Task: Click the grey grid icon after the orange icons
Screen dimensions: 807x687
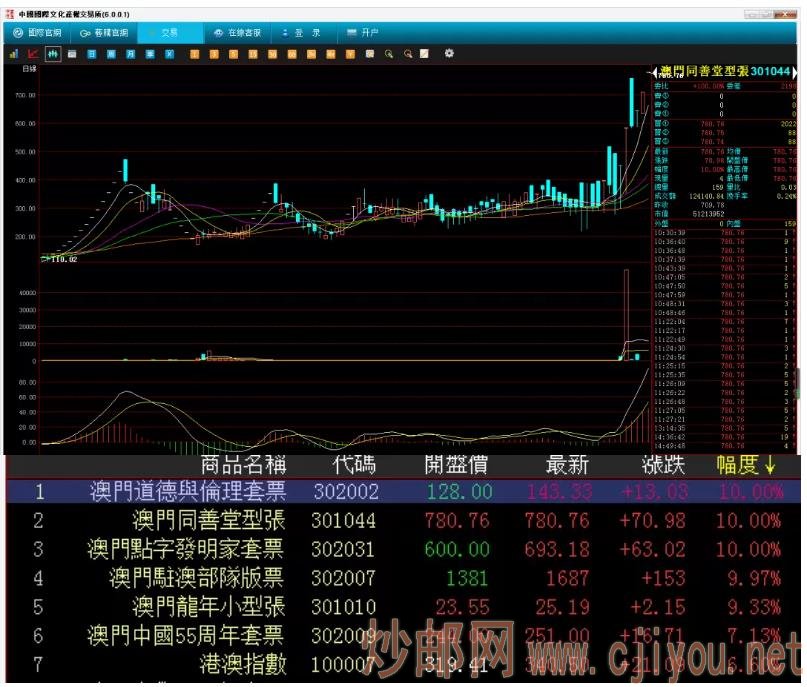Action: pyautogui.click(x=370, y=54)
